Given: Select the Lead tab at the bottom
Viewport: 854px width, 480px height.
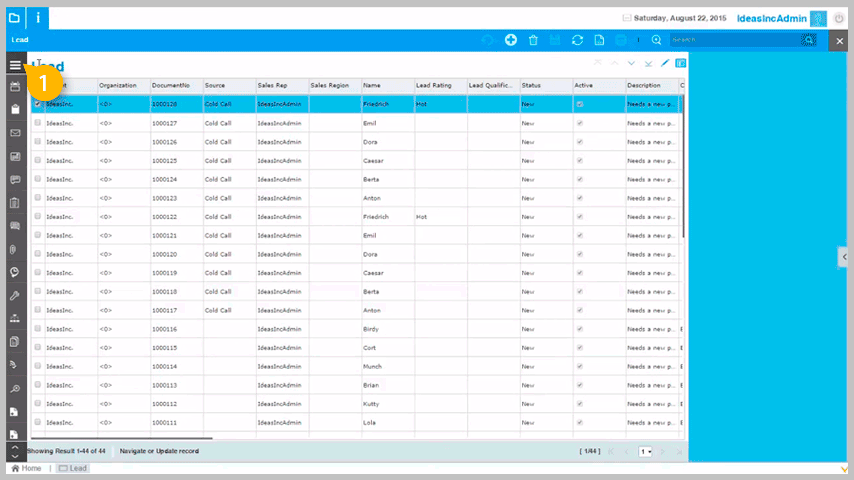Looking at the screenshot, I should click(71, 468).
